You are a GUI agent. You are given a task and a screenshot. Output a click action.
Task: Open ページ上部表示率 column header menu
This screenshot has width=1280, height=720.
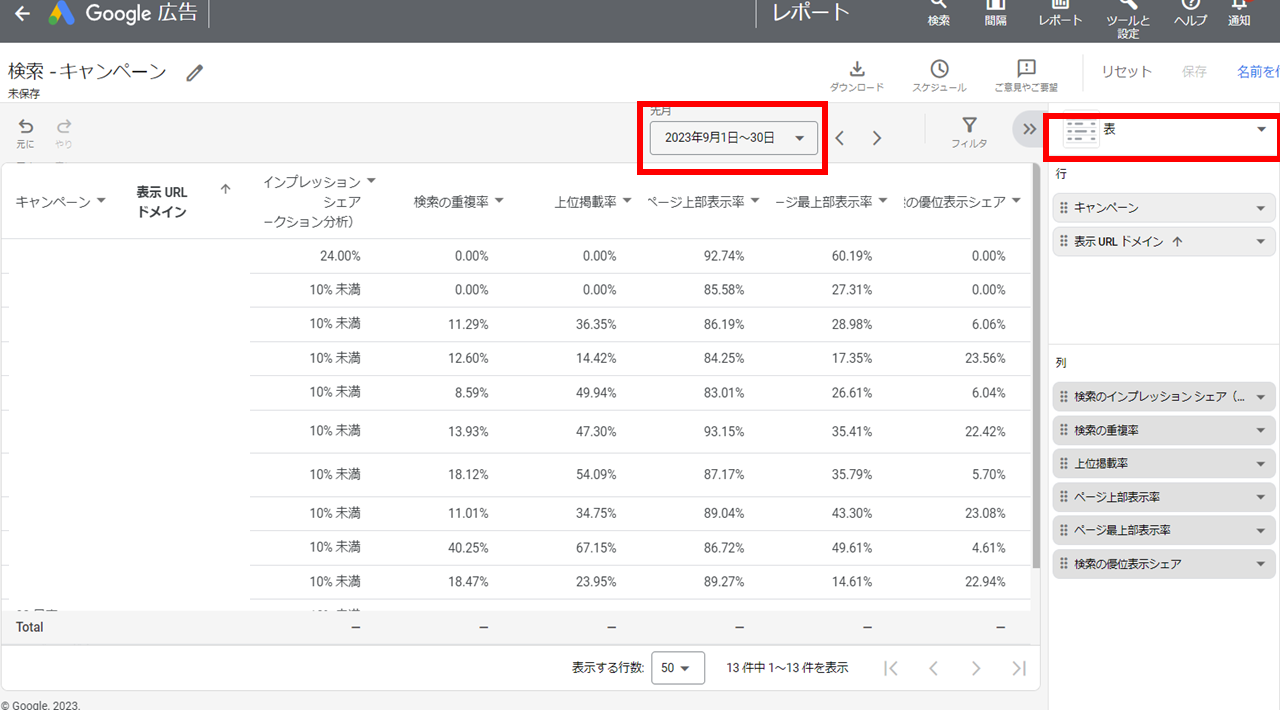pyautogui.click(x=755, y=201)
